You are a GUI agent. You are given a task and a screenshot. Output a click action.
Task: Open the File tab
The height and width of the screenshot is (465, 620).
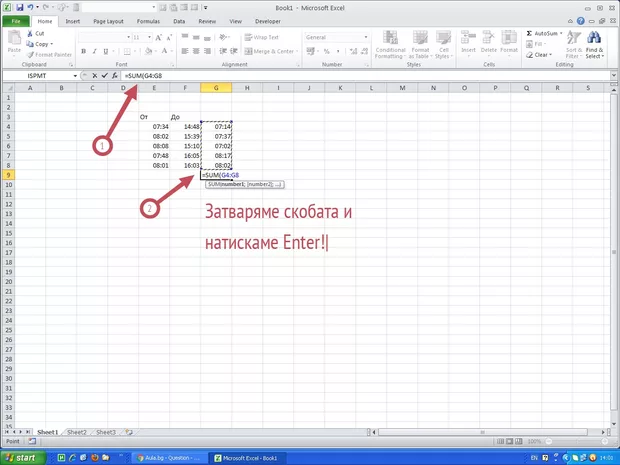16,21
